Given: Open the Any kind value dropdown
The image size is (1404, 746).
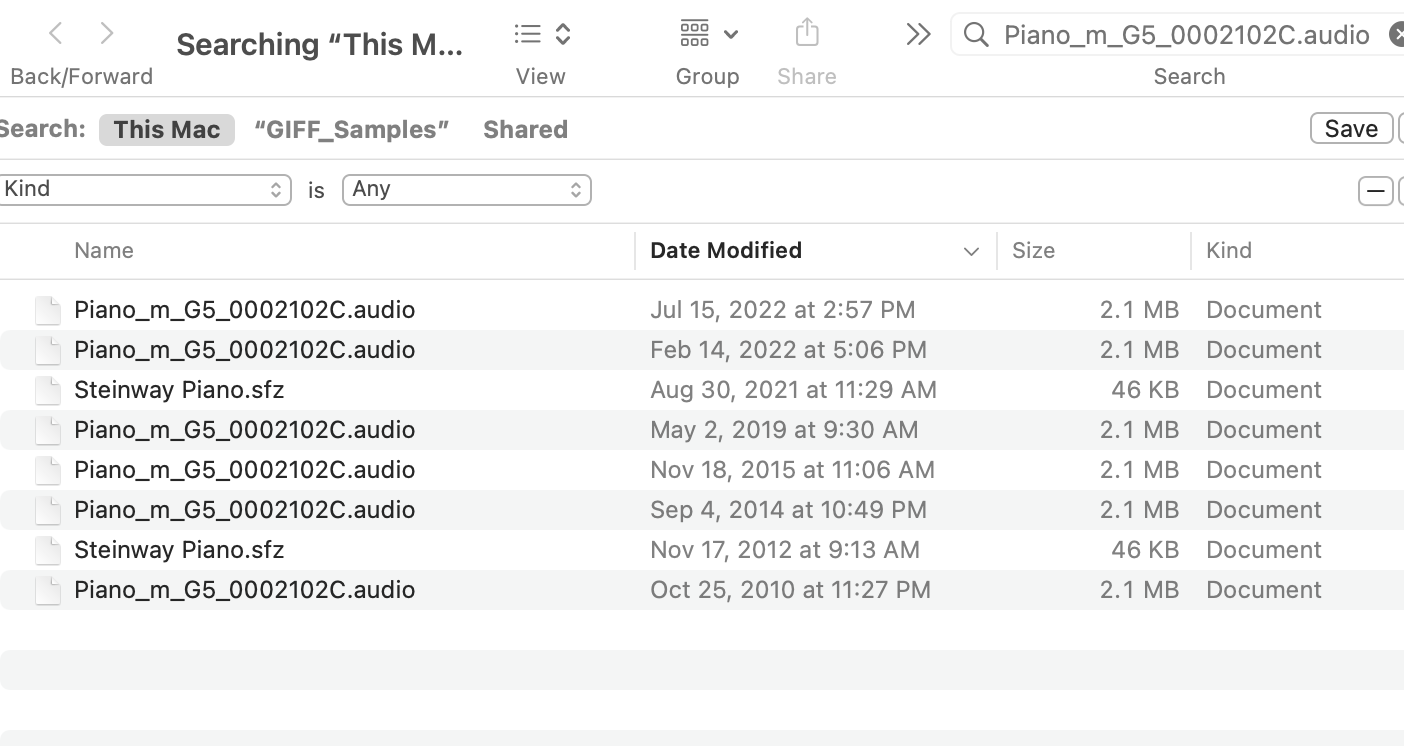Looking at the screenshot, I should tap(466, 190).
